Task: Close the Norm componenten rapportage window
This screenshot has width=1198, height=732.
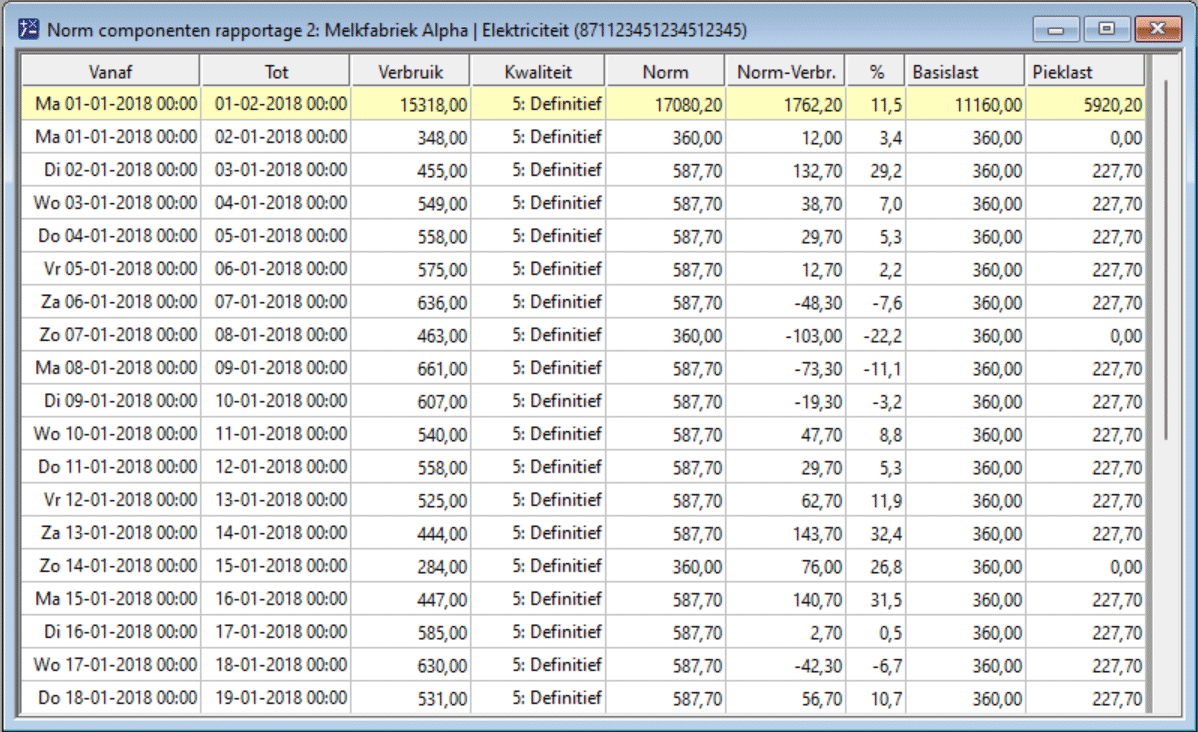Action: click(1158, 29)
